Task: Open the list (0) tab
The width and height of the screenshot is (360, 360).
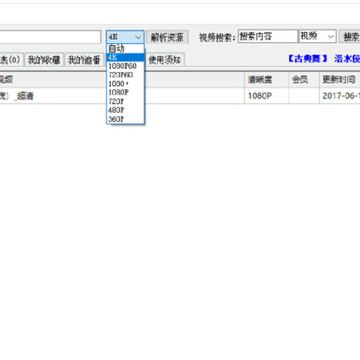Action: click(x=11, y=60)
